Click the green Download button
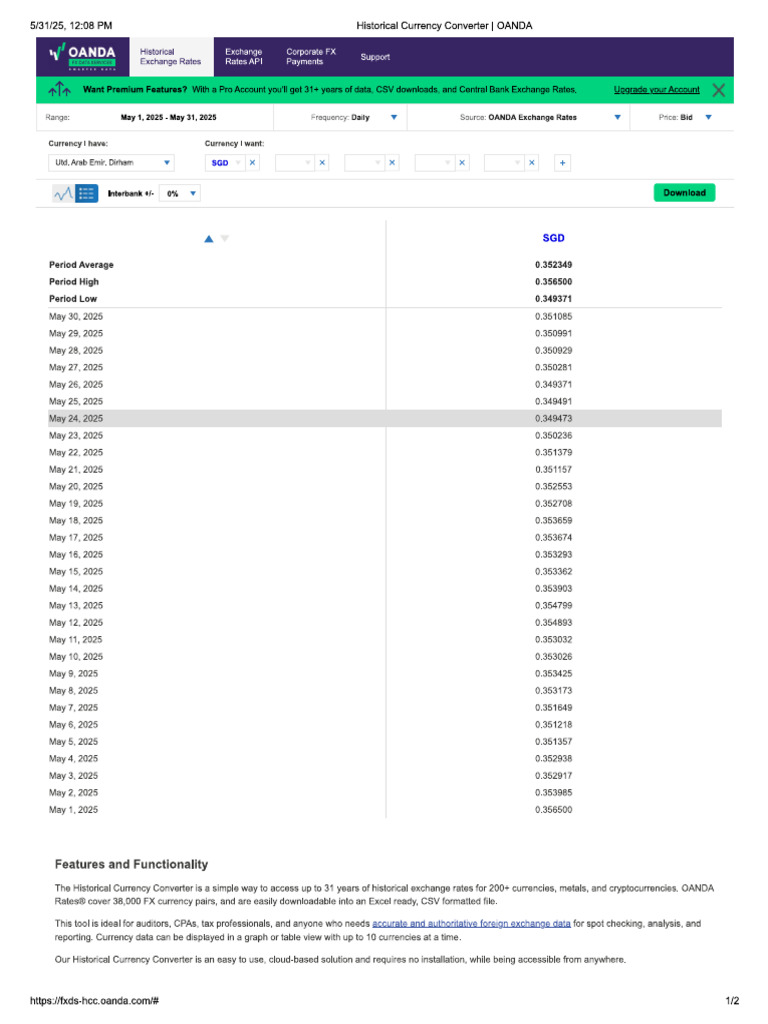 click(x=684, y=193)
